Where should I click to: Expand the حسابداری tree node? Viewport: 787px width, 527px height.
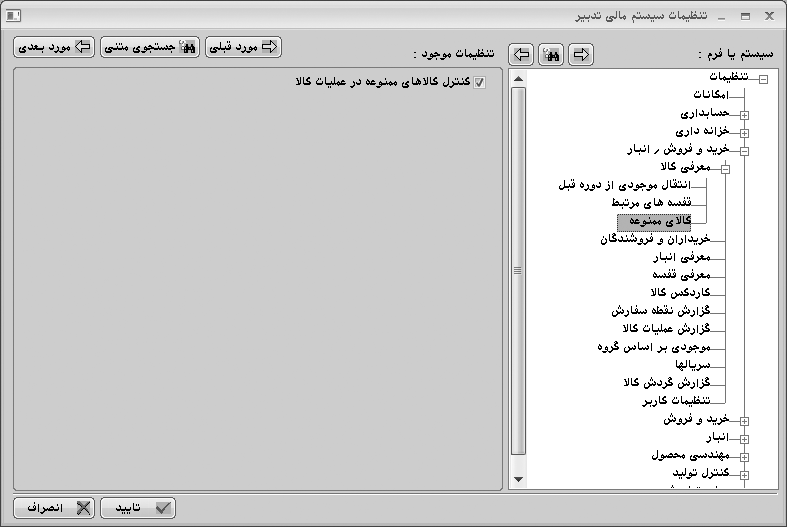(743, 115)
